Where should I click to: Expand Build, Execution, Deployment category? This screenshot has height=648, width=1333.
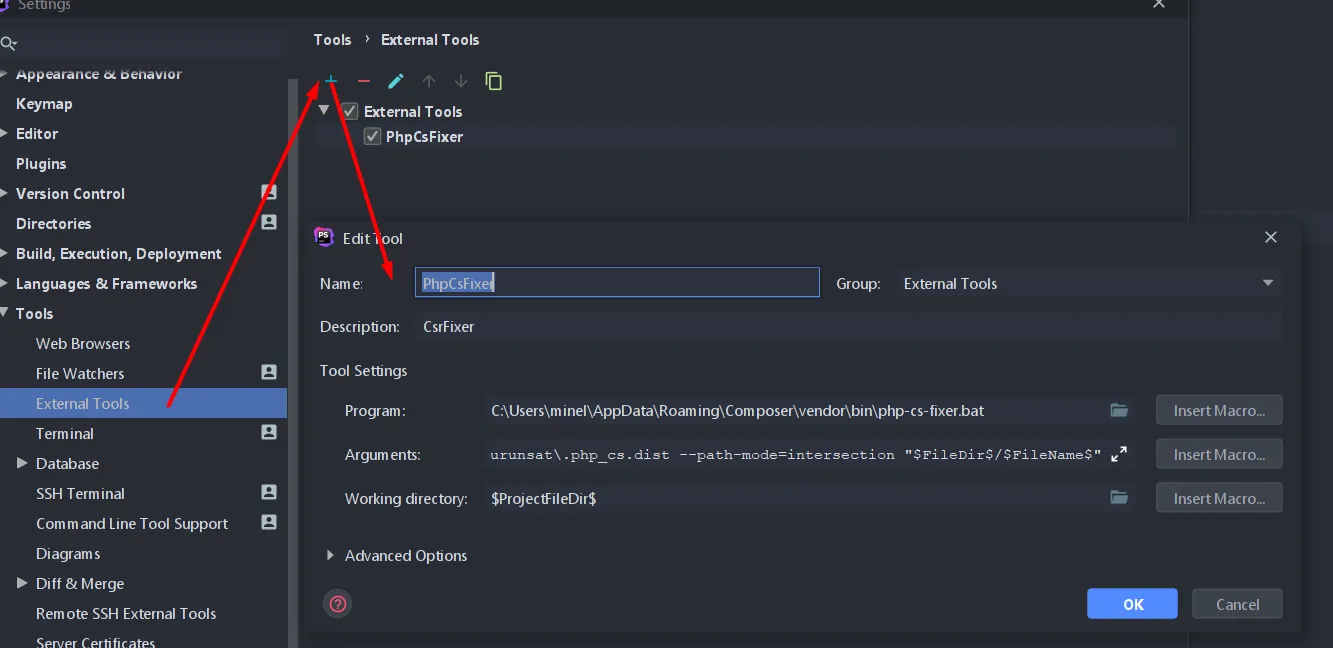coord(5,253)
